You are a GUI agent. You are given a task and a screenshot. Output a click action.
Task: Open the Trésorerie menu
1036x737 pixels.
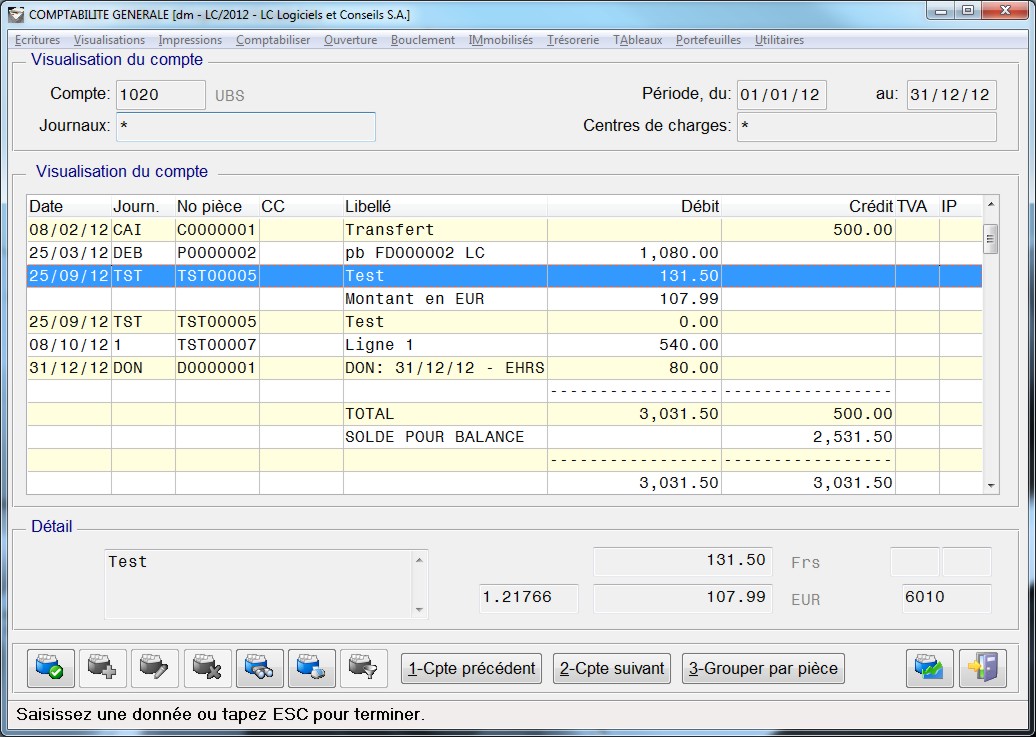[x=571, y=40]
